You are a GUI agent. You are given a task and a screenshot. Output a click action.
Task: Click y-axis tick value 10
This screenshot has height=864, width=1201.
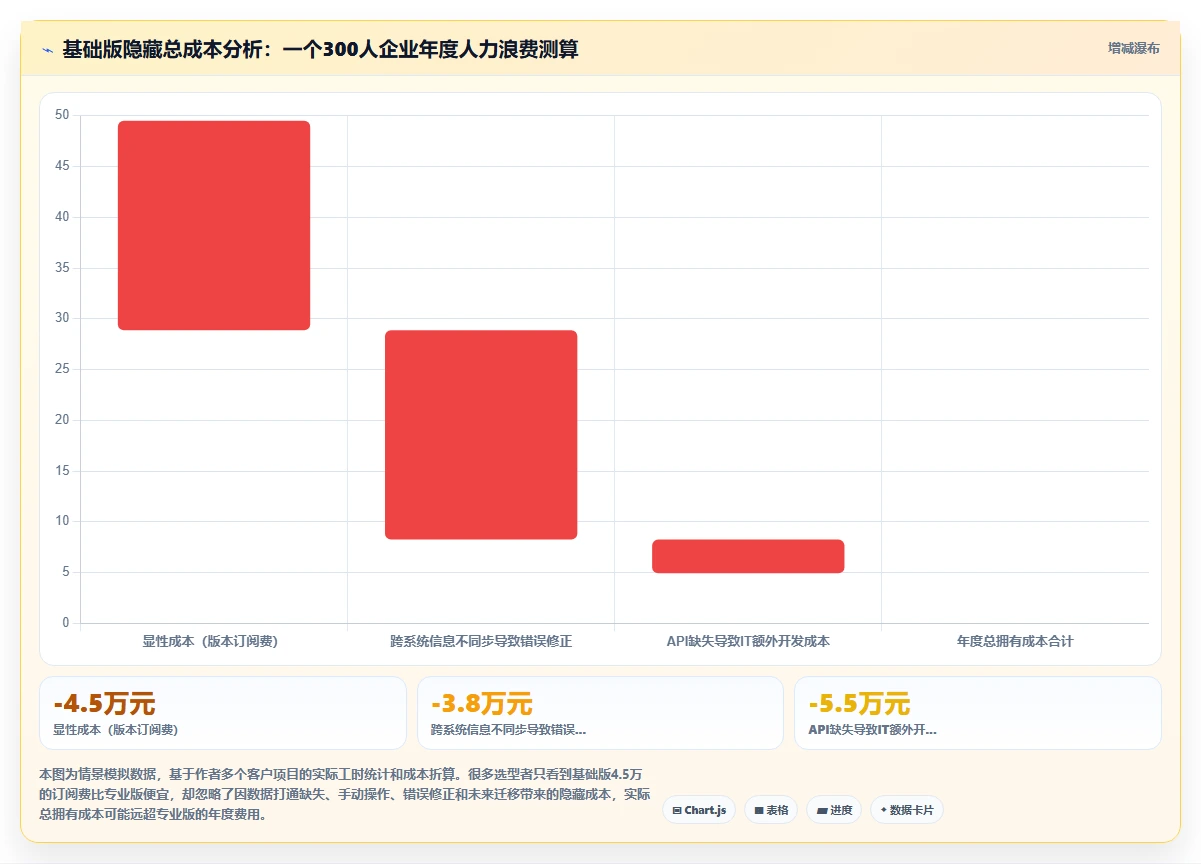click(x=62, y=521)
